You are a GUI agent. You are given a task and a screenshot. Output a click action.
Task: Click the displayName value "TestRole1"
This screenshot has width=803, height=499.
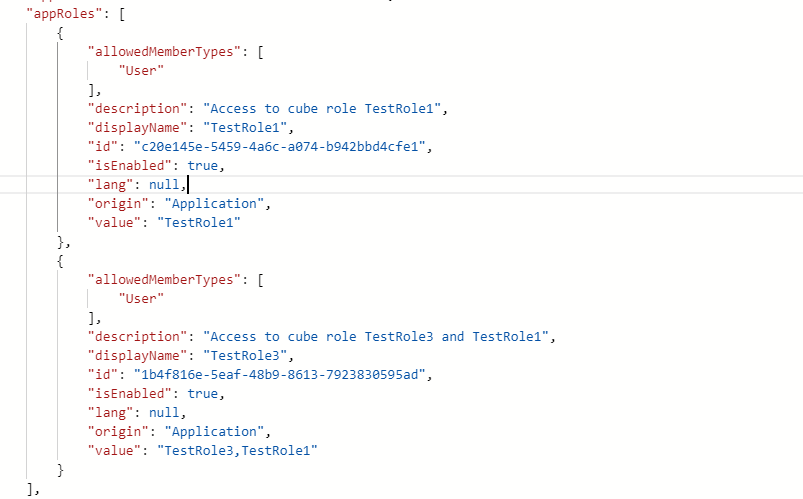coord(248,128)
